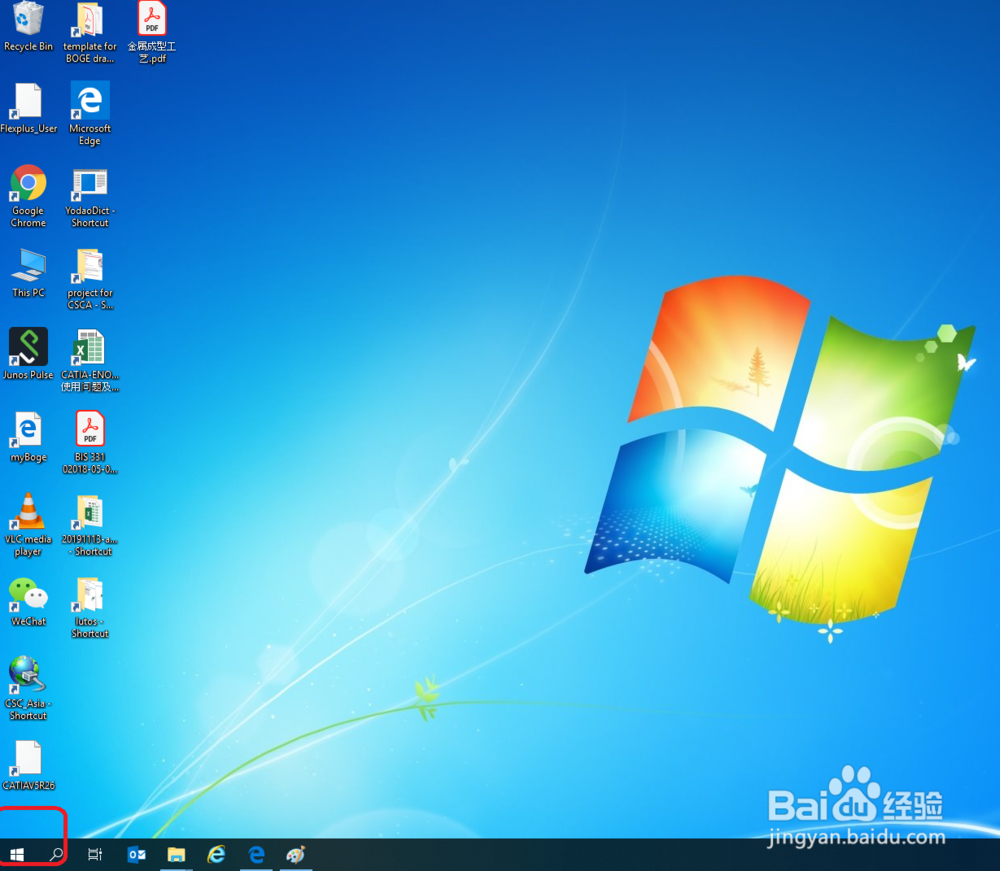Select the 金属成型工艺.pdf file icon
The image size is (1000, 871).
click(152, 19)
